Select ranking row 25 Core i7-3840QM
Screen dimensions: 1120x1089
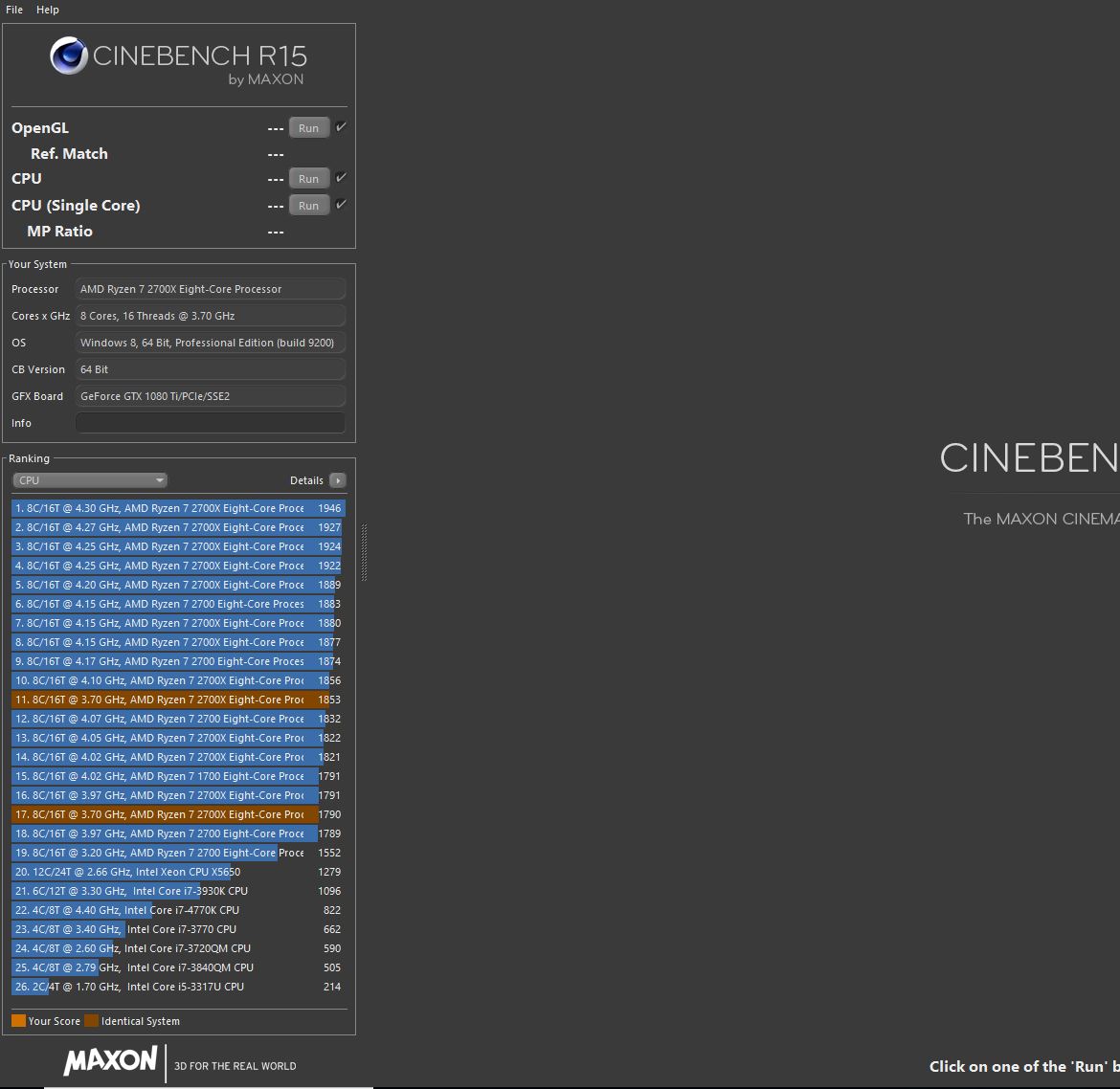point(179,967)
